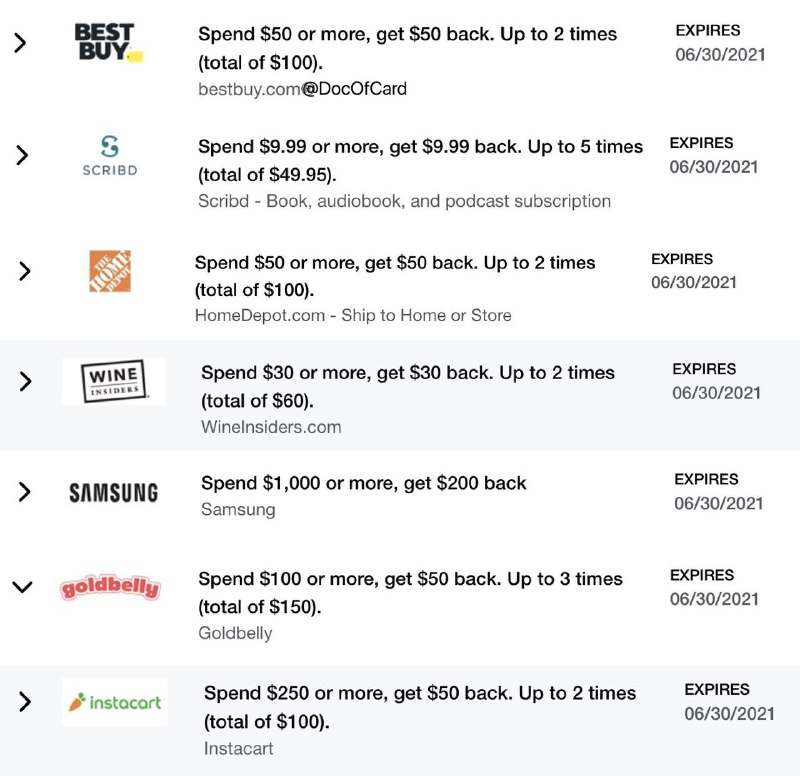The image size is (800, 776).
Task: Click the Wine Insiders highlighted offer row
Action: coord(400,393)
